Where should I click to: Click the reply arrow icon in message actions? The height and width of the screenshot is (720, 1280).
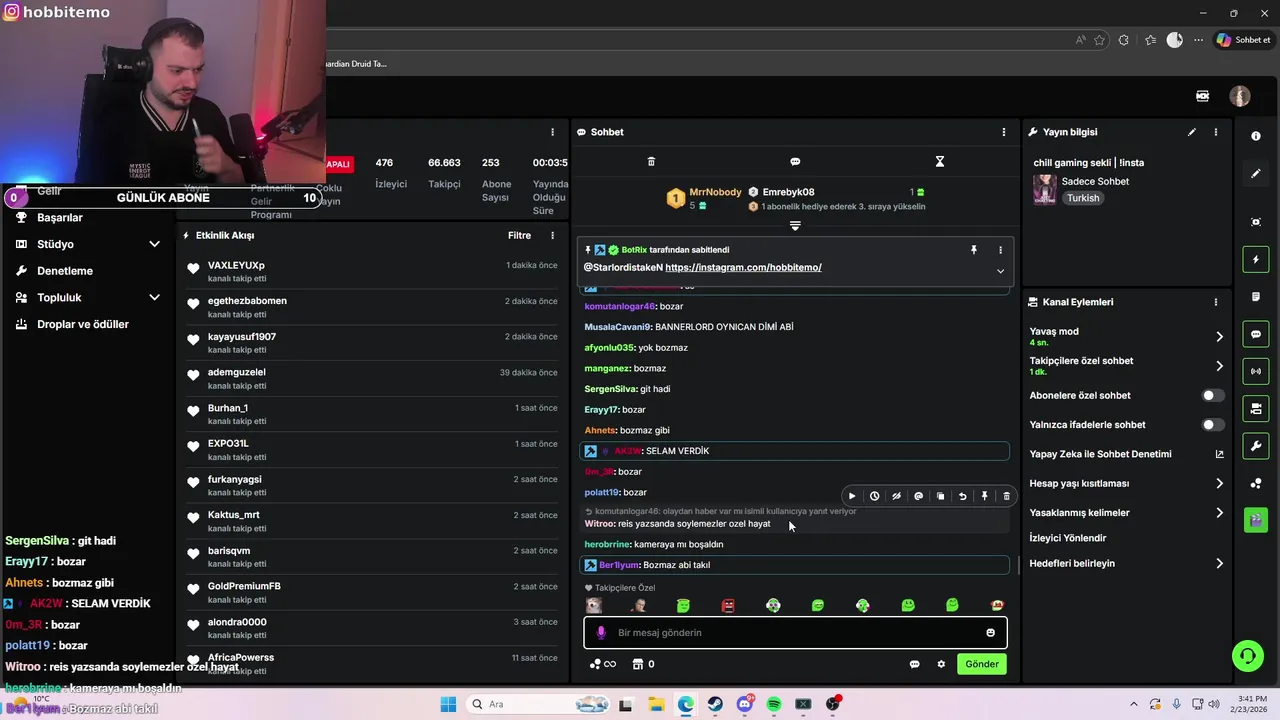point(962,496)
